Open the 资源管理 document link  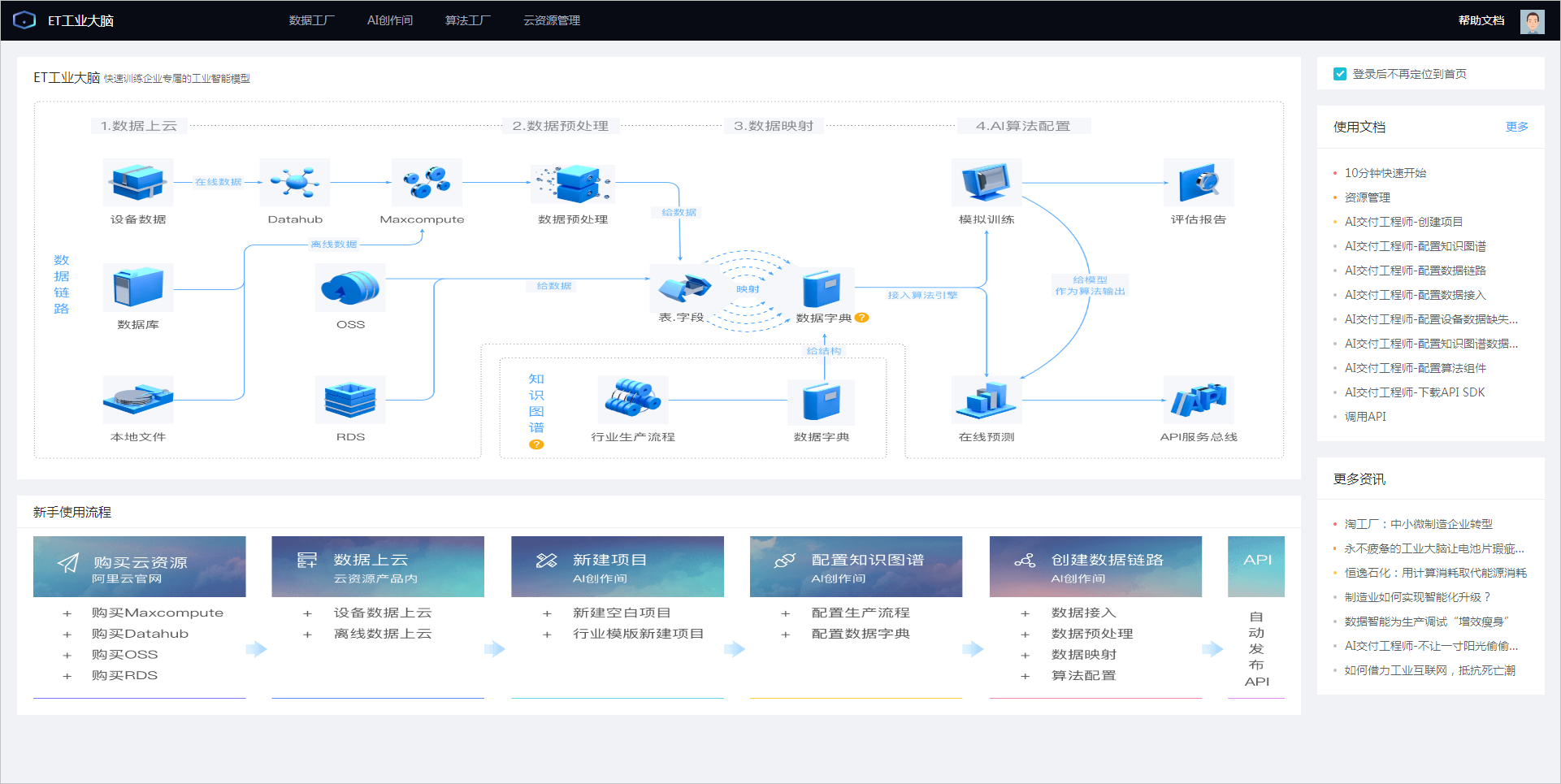[1367, 197]
